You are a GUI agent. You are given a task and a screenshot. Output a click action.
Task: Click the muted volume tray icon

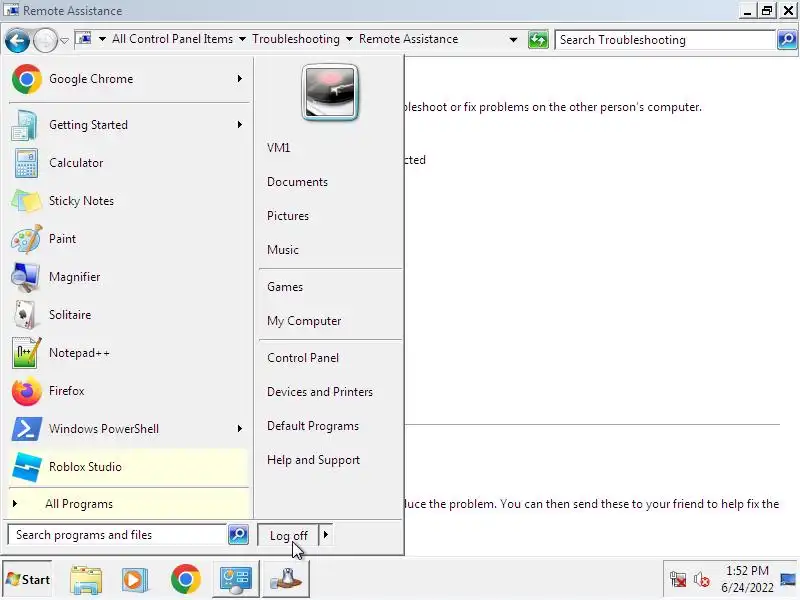[702, 580]
